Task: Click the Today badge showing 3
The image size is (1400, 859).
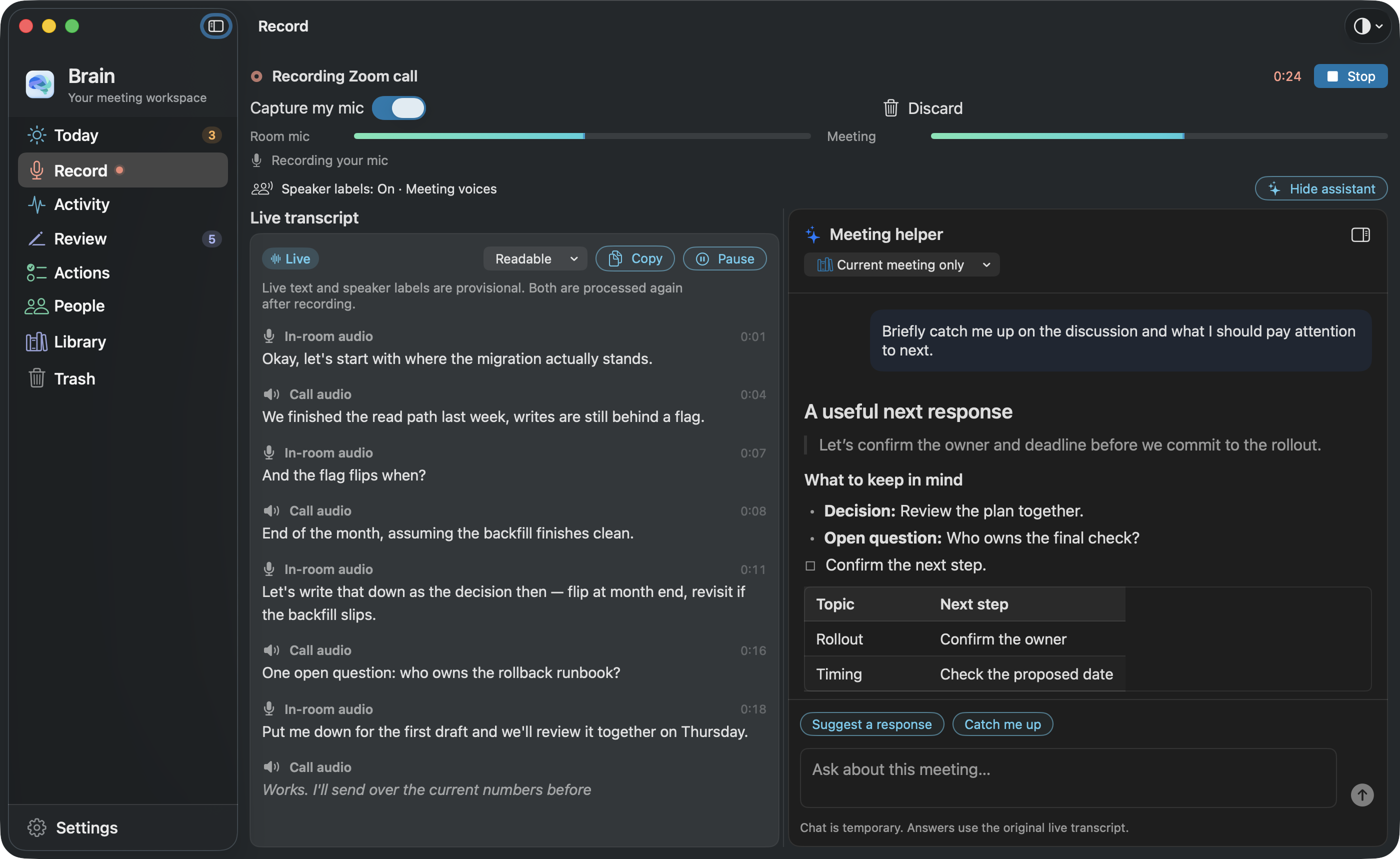Action: pos(211,135)
